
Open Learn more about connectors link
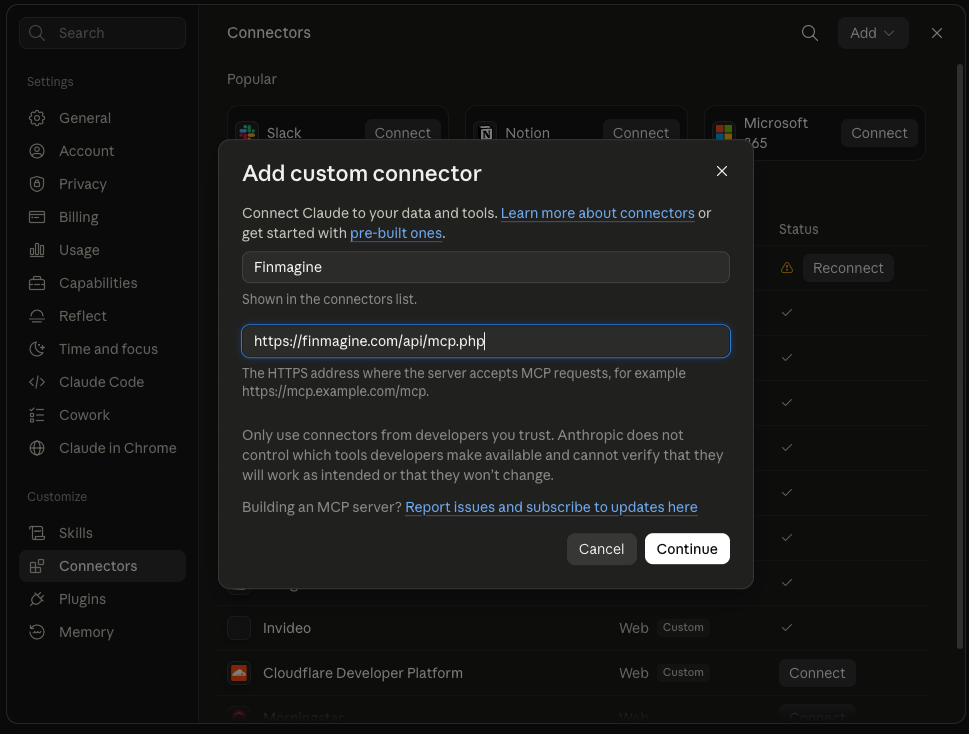[597, 213]
